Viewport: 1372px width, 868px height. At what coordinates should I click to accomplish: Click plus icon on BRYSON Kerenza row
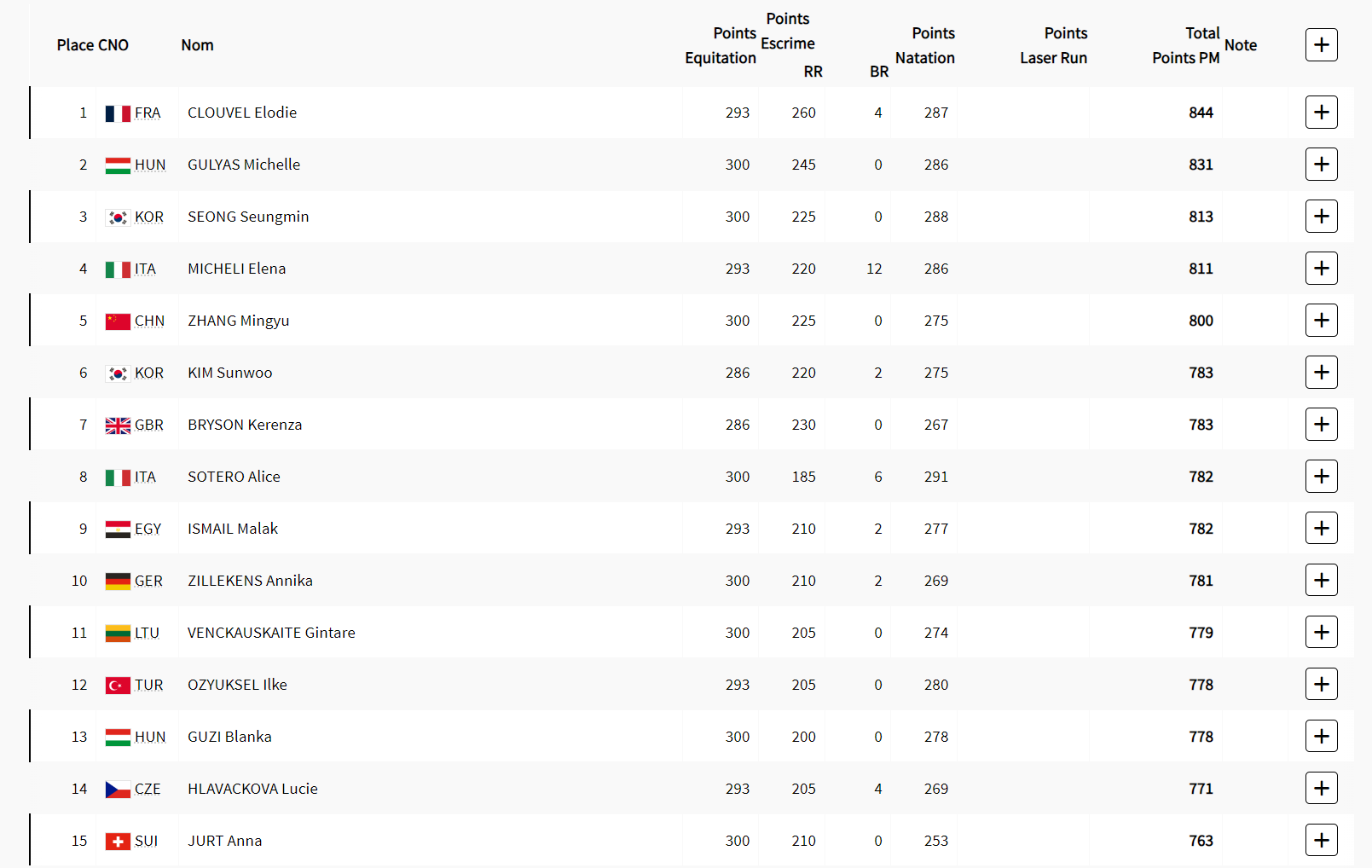tap(1321, 425)
